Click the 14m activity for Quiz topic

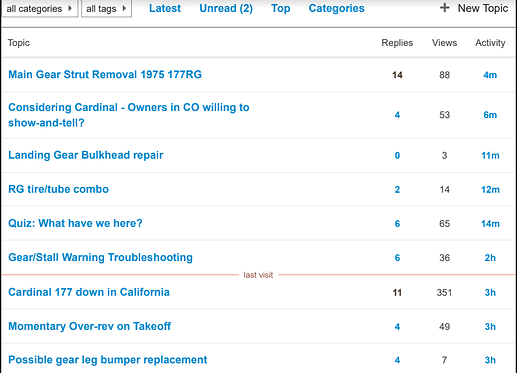[490, 224]
